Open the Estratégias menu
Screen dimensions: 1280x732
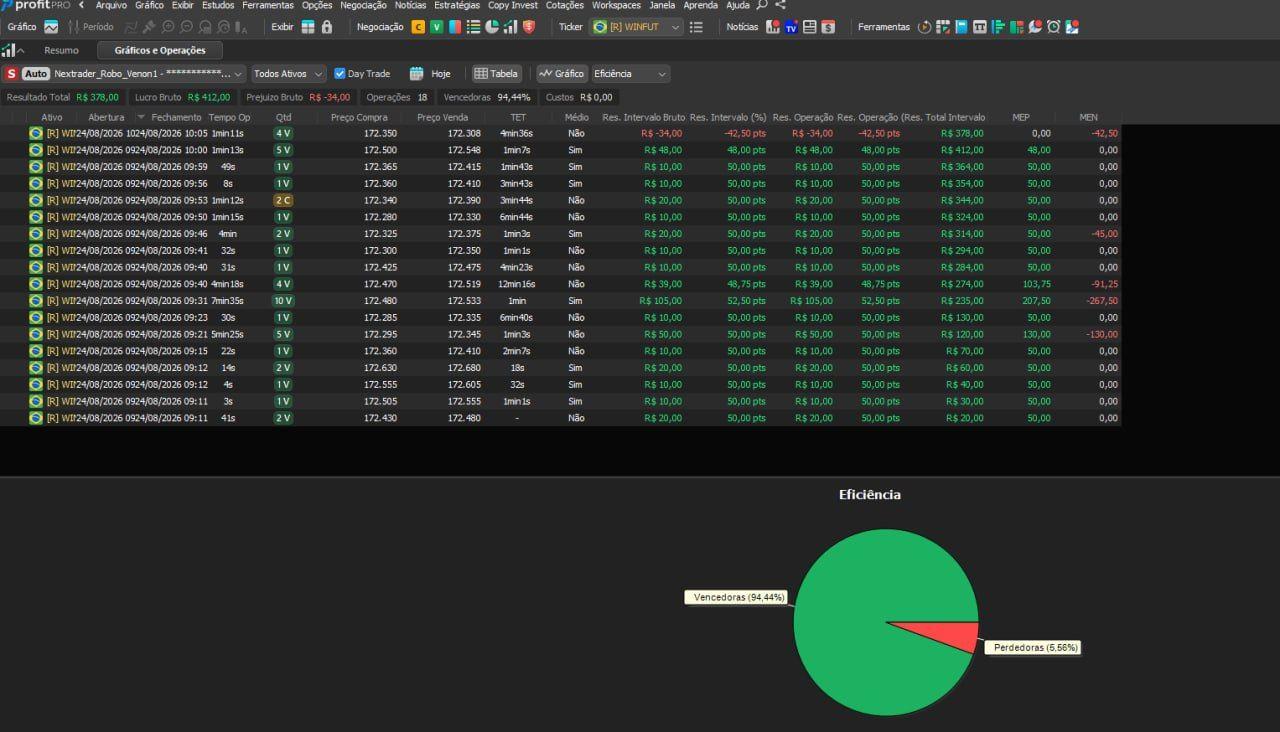tap(457, 5)
